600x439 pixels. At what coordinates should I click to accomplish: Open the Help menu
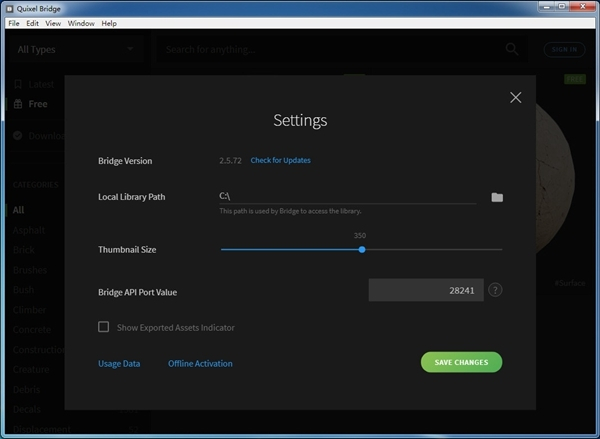click(x=109, y=22)
